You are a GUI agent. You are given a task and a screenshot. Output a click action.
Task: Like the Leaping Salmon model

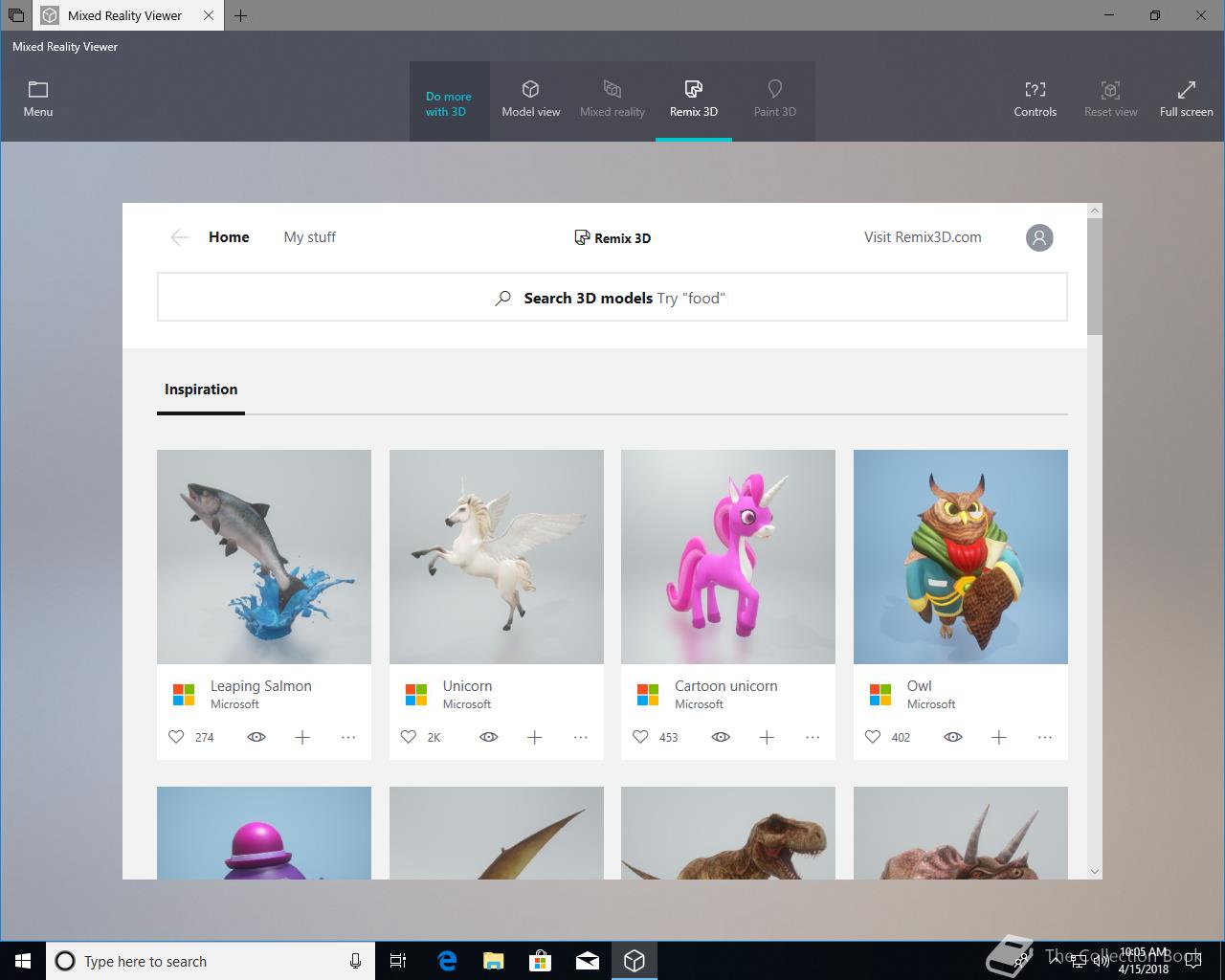click(176, 737)
